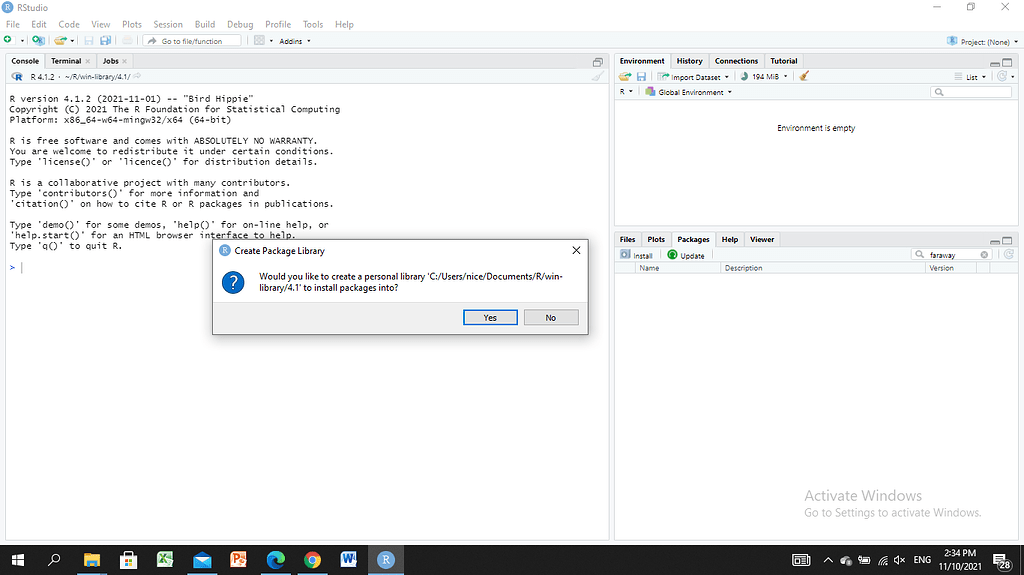The image size is (1024, 575).
Task: Click the Console pane restore icon
Action: 598,62
